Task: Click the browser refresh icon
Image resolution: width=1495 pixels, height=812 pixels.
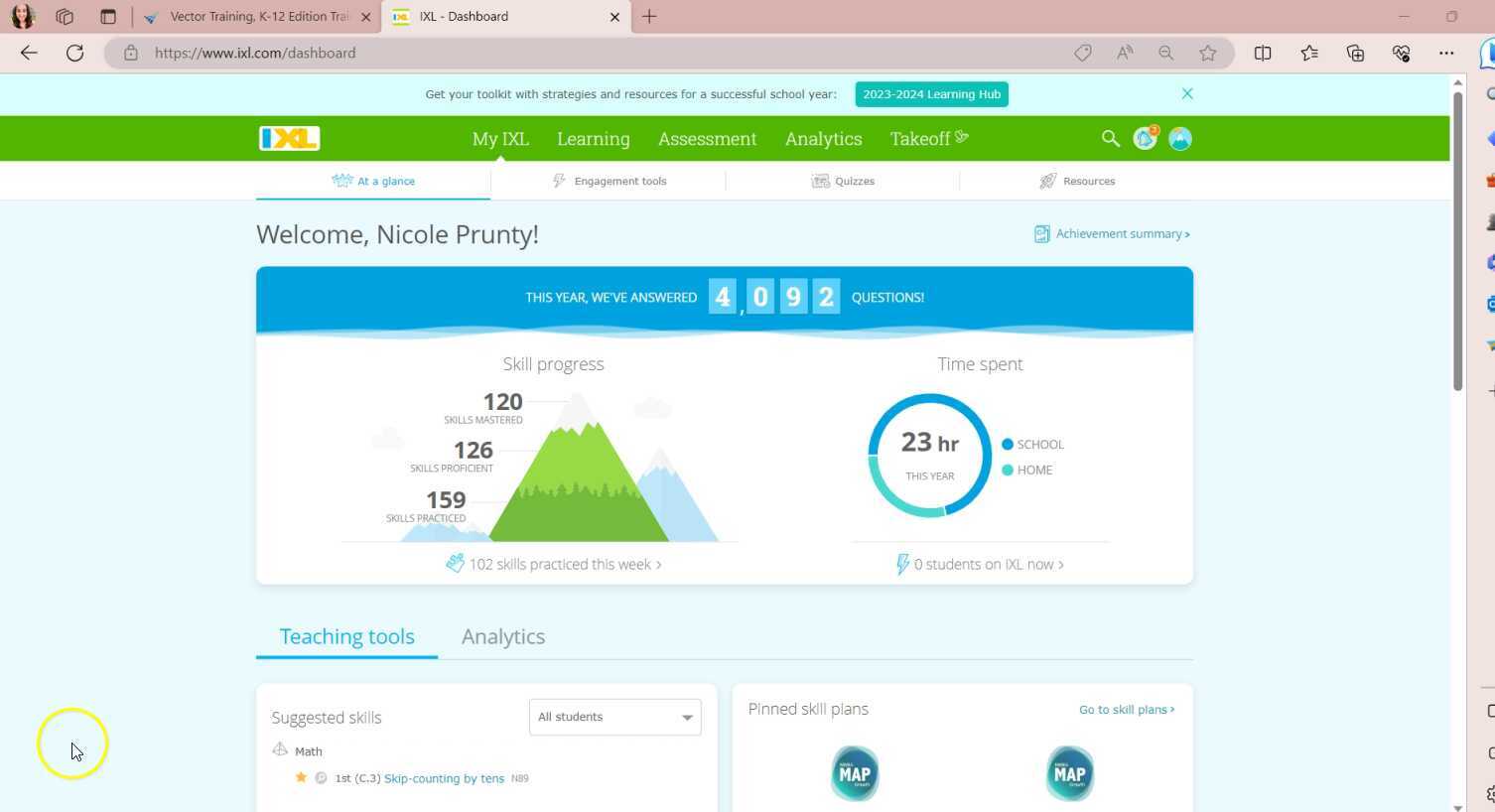Action: tap(74, 53)
